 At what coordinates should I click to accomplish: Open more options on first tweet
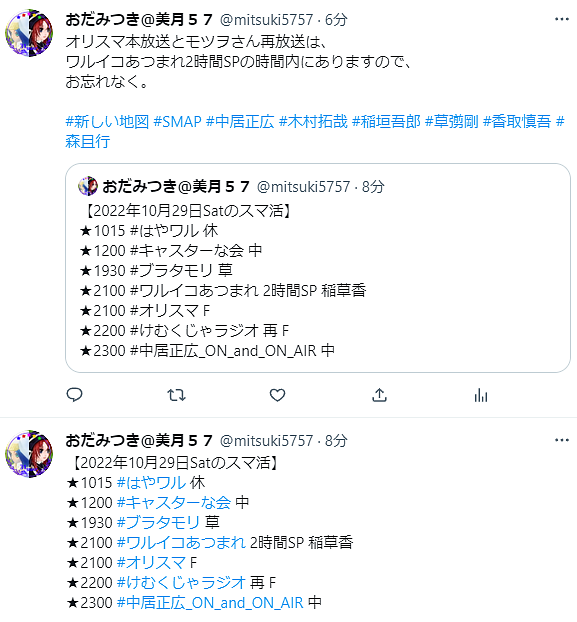562,19
